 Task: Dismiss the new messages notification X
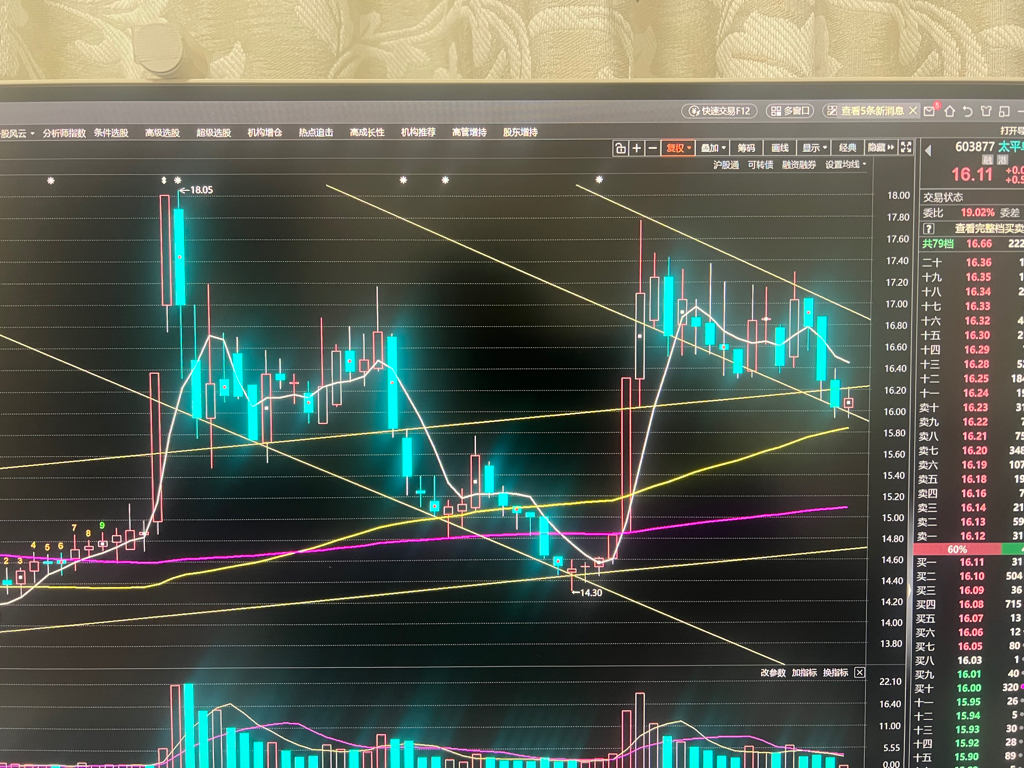(x=913, y=111)
